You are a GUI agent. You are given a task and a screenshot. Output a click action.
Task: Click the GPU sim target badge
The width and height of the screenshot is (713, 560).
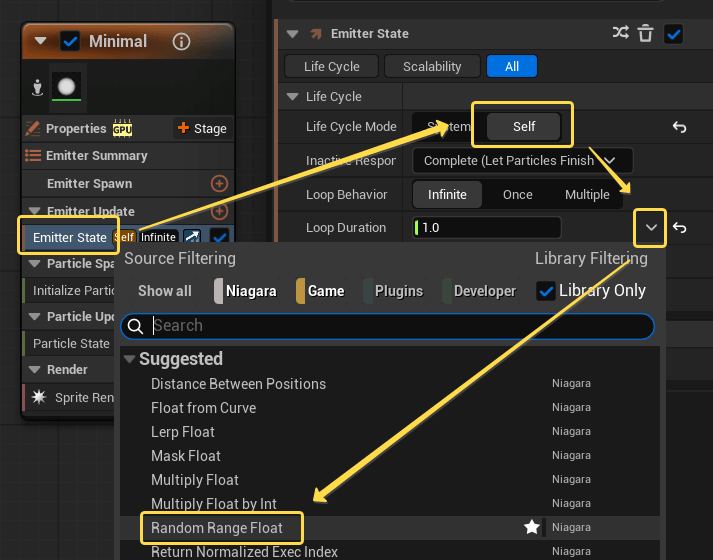pyautogui.click(x=122, y=129)
